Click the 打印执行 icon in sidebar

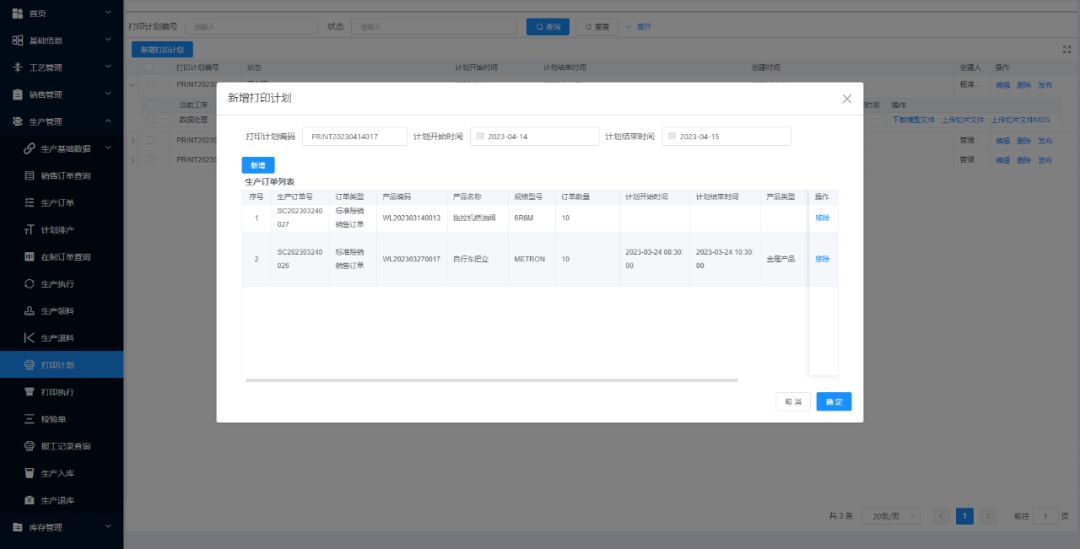pyautogui.click(x=29, y=392)
